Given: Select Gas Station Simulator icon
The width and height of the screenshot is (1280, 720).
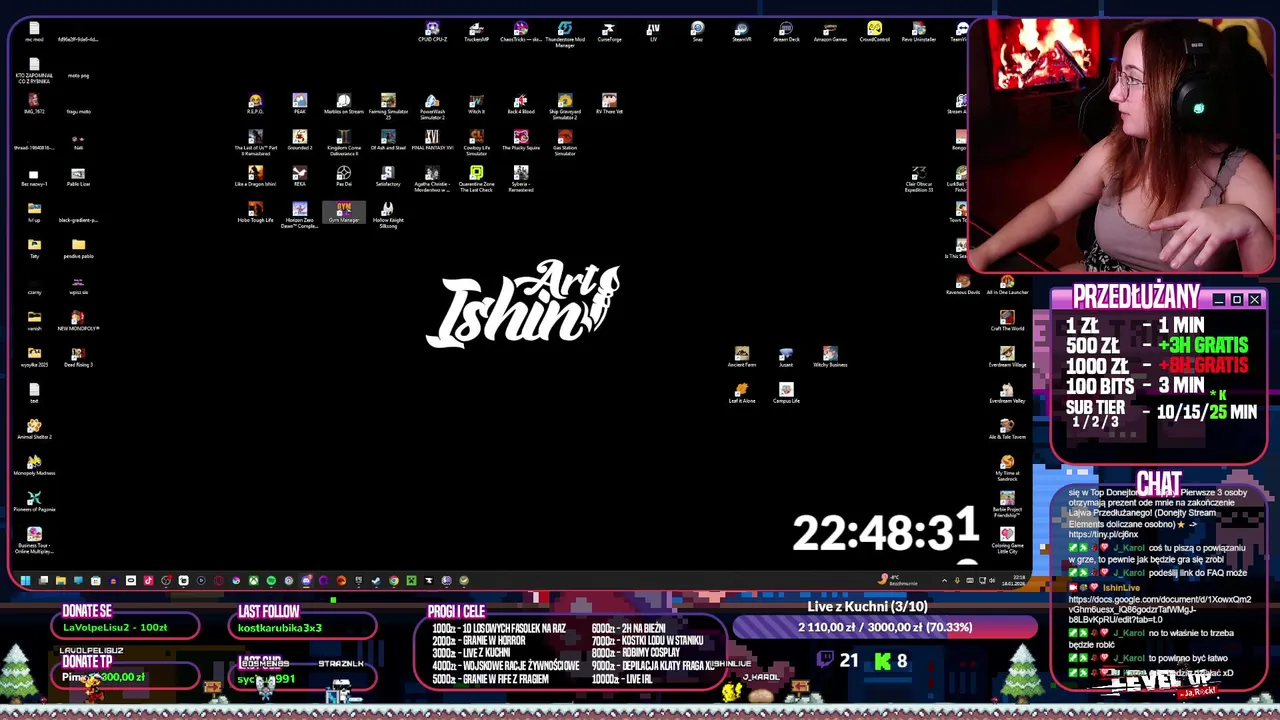Looking at the screenshot, I should 565,142.
